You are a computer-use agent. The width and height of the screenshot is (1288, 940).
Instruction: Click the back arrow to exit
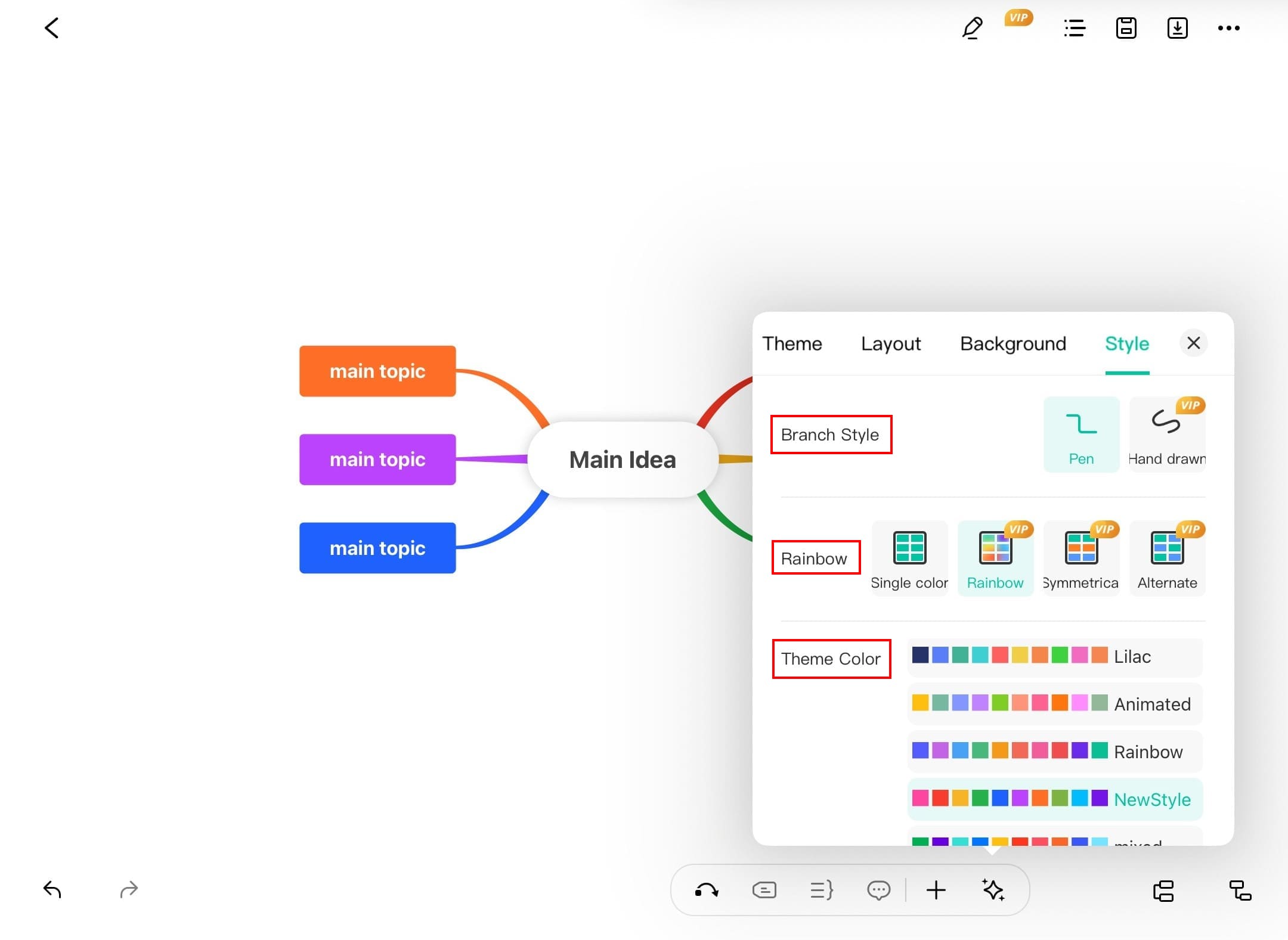pos(52,28)
